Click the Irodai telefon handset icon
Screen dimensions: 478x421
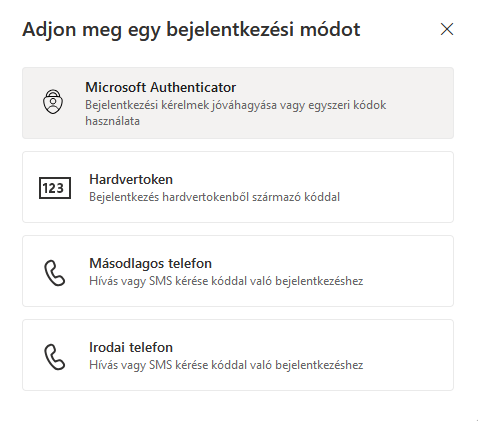click(55, 357)
